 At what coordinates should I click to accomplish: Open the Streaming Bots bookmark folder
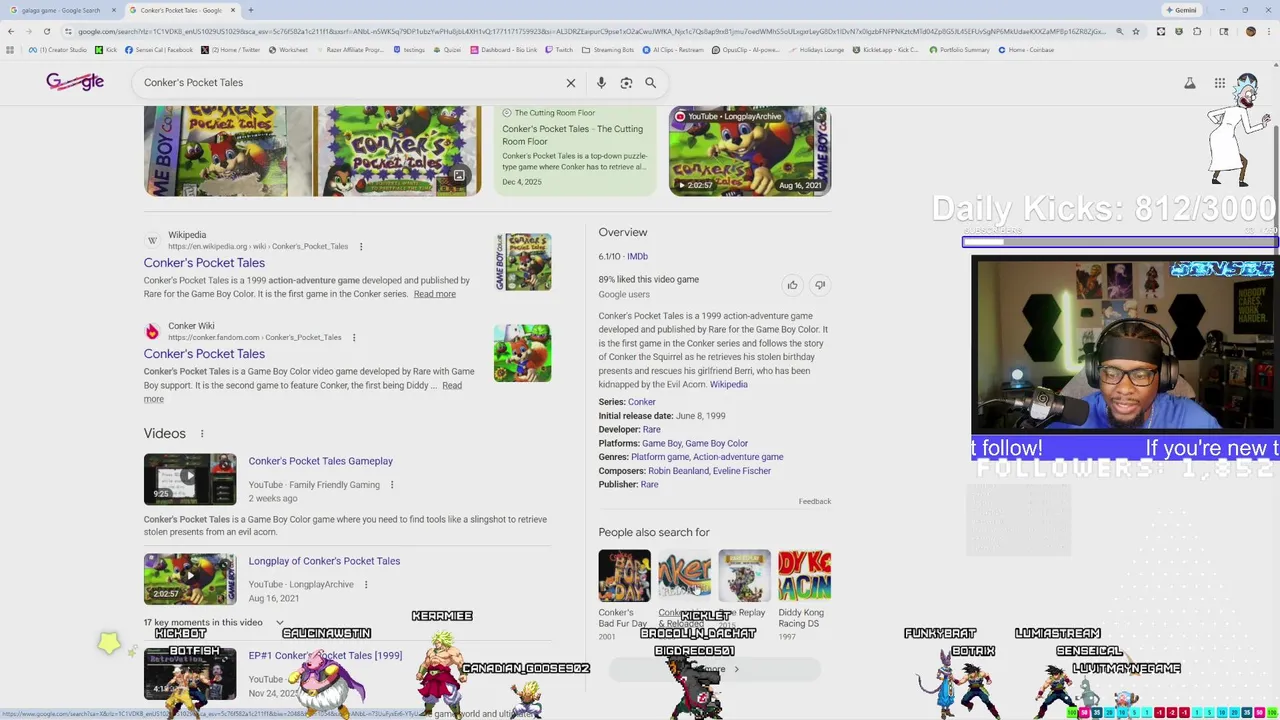[608, 50]
